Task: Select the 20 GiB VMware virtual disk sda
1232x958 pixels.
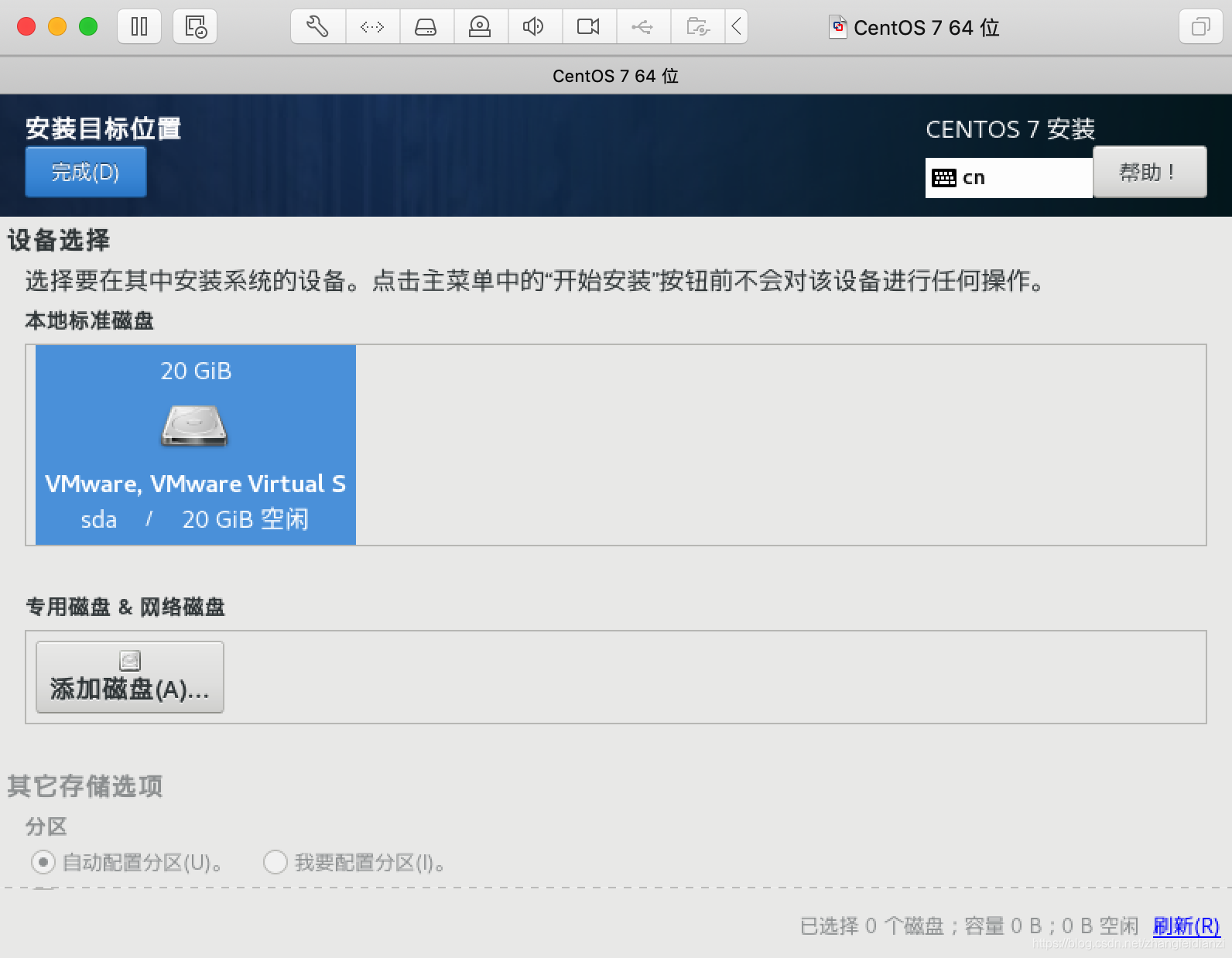Action: click(196, 445)
